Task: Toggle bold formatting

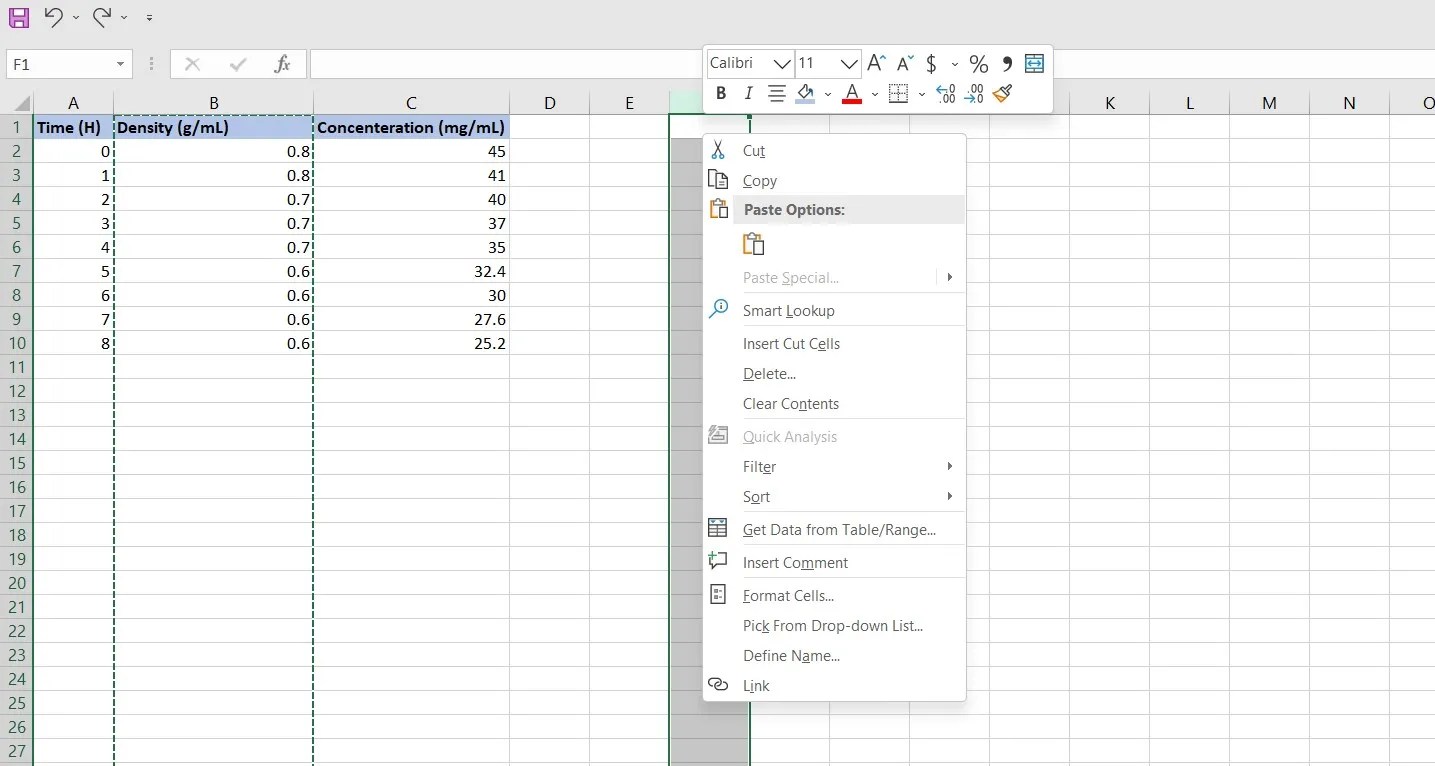Action: pyautogui.click(x=720, y=94)
